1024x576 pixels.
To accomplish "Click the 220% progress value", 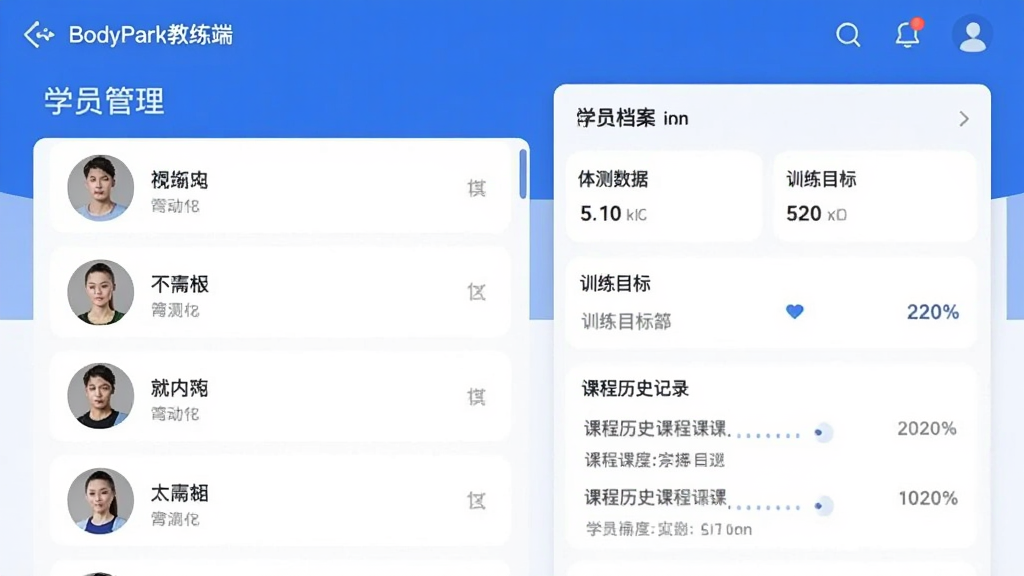I will (933, 312).
